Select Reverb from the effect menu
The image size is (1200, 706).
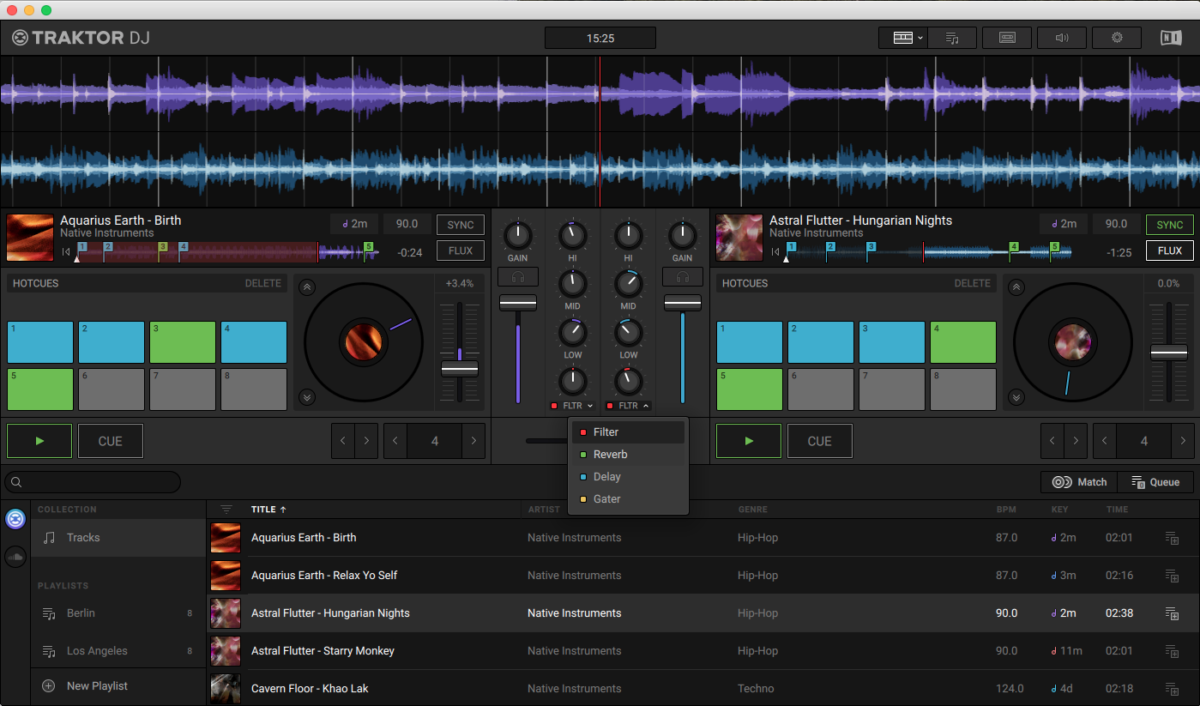point(610,455)
